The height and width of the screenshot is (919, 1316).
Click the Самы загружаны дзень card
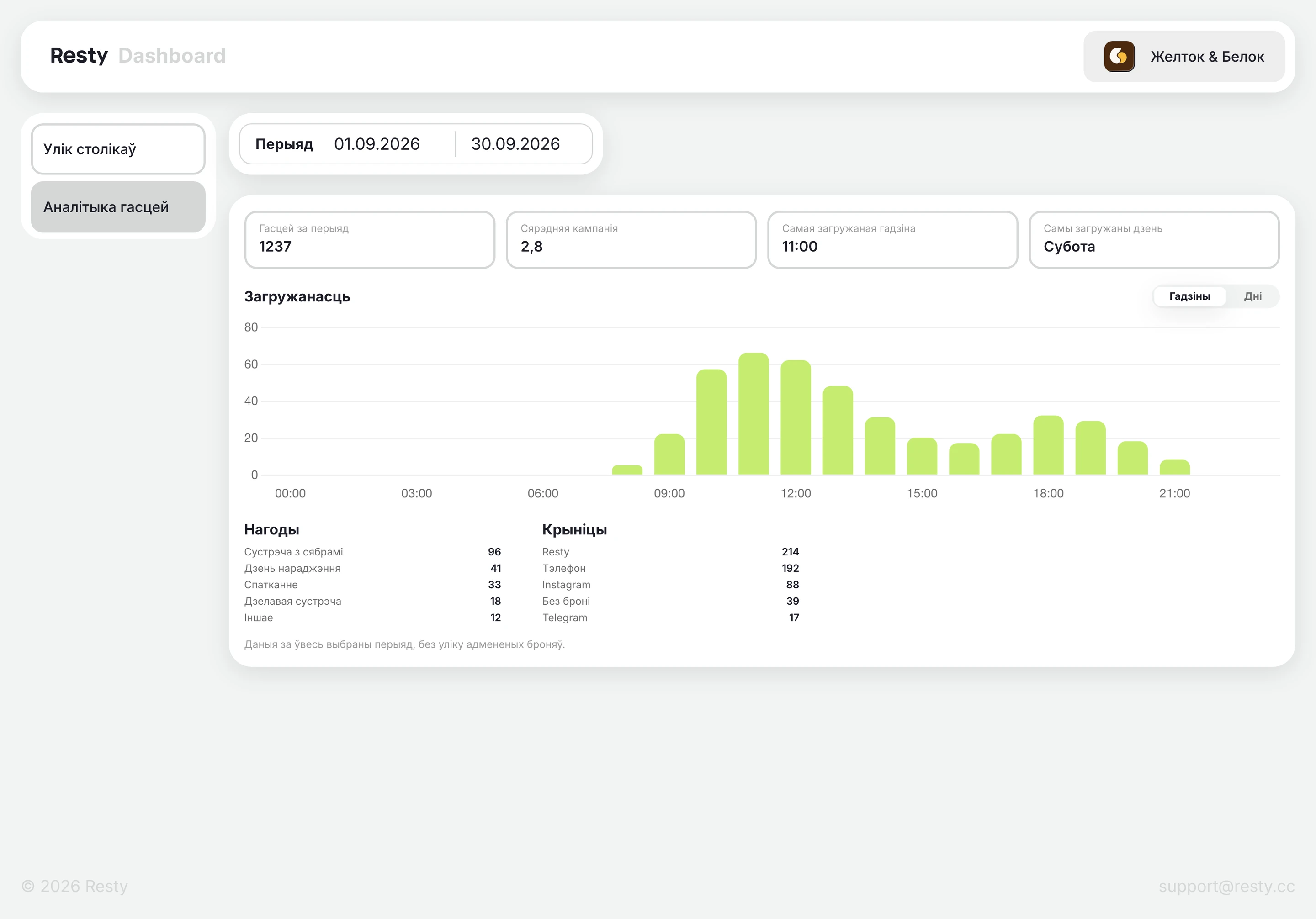click(x=1154, y=239)
